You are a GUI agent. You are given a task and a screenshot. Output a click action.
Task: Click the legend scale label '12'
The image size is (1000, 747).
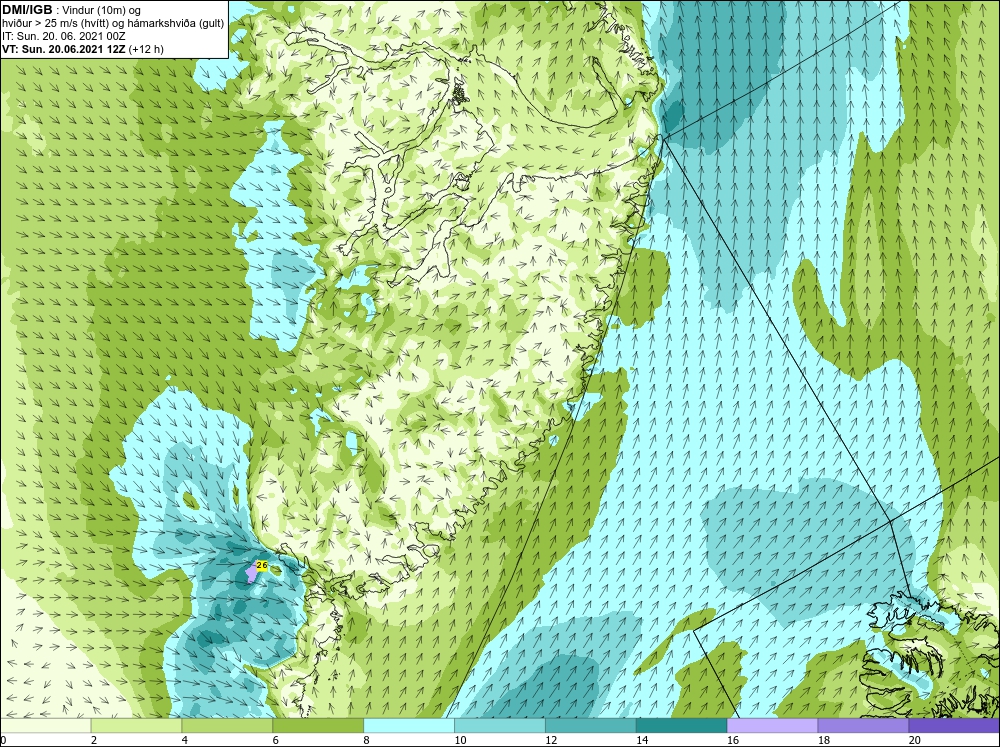click(x=551, y=740)
